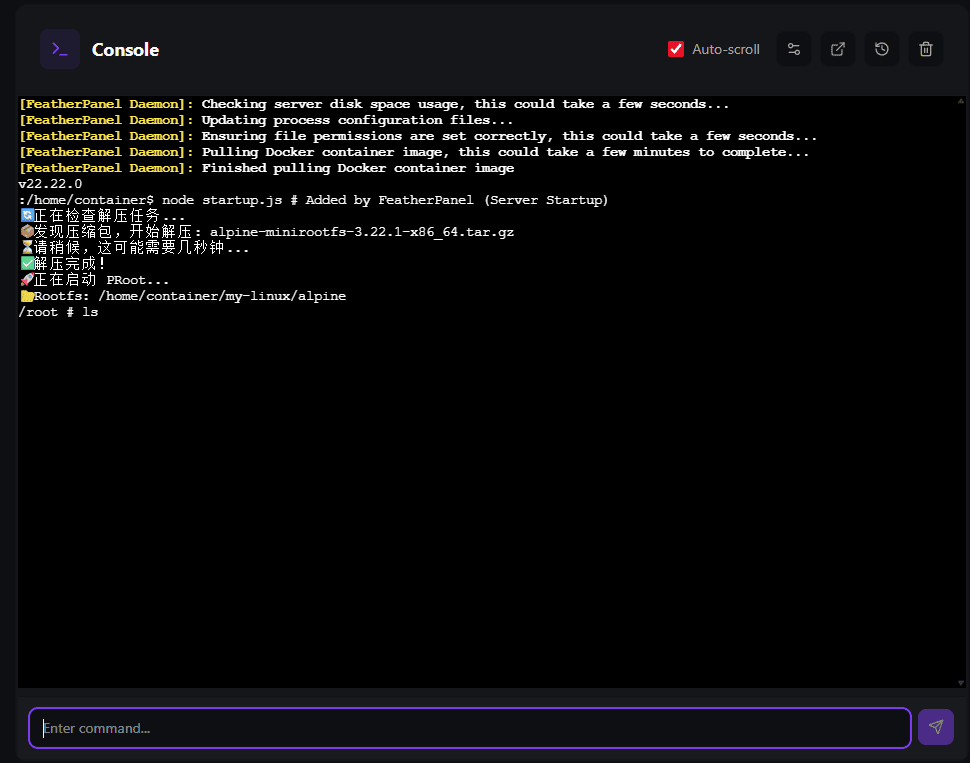Click the 'Updating process configuration files' line
970x763 pixels.
357,120
